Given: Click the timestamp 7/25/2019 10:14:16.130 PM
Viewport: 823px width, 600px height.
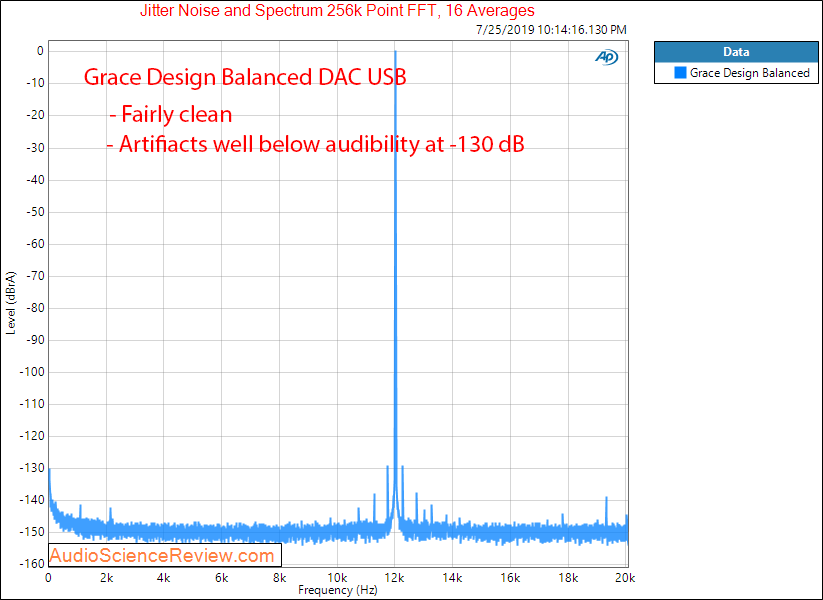Looking at the screenshot, I should click(551, 30).
